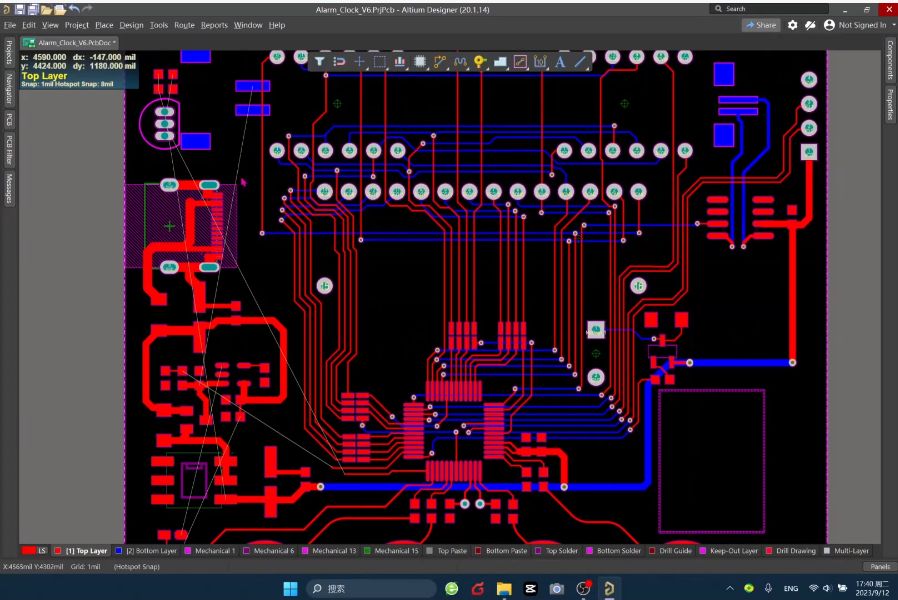Viewport: 898px width, 600px height.
Task: Click the Search field in title bar
Action: click(769, 9)
